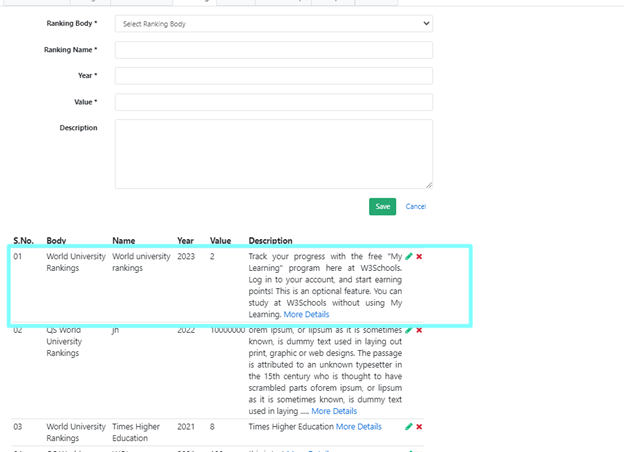Click the Description column header
This screenshot has height=452, width=624.
[x=270, y=241]
